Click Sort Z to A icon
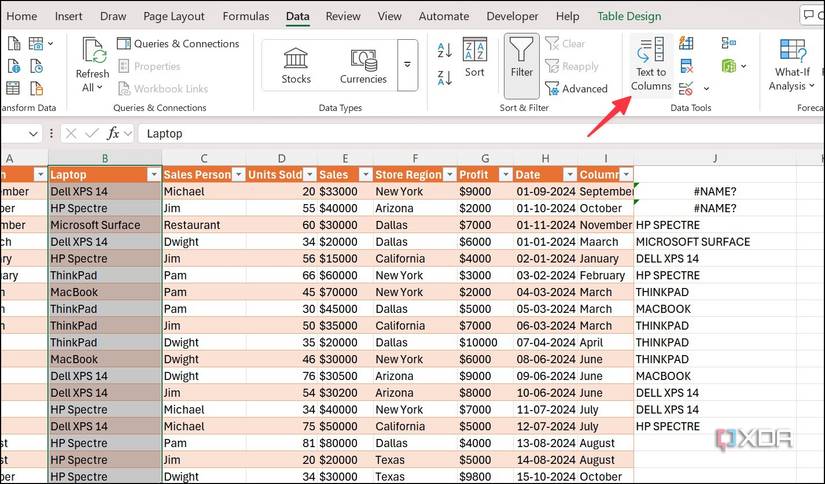The height and width of the screenshot is (484, 825). pos(445,78)
